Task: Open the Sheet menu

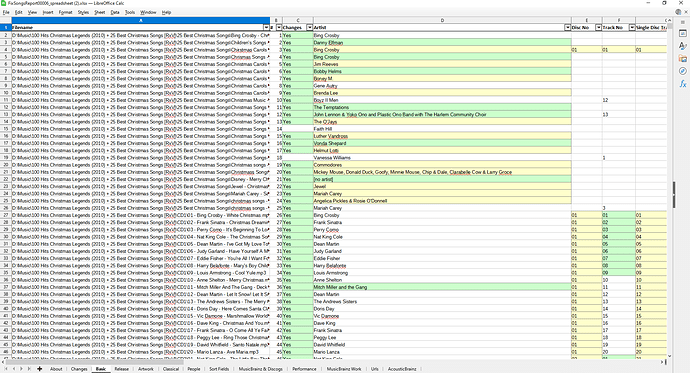Action: [99, 12]
